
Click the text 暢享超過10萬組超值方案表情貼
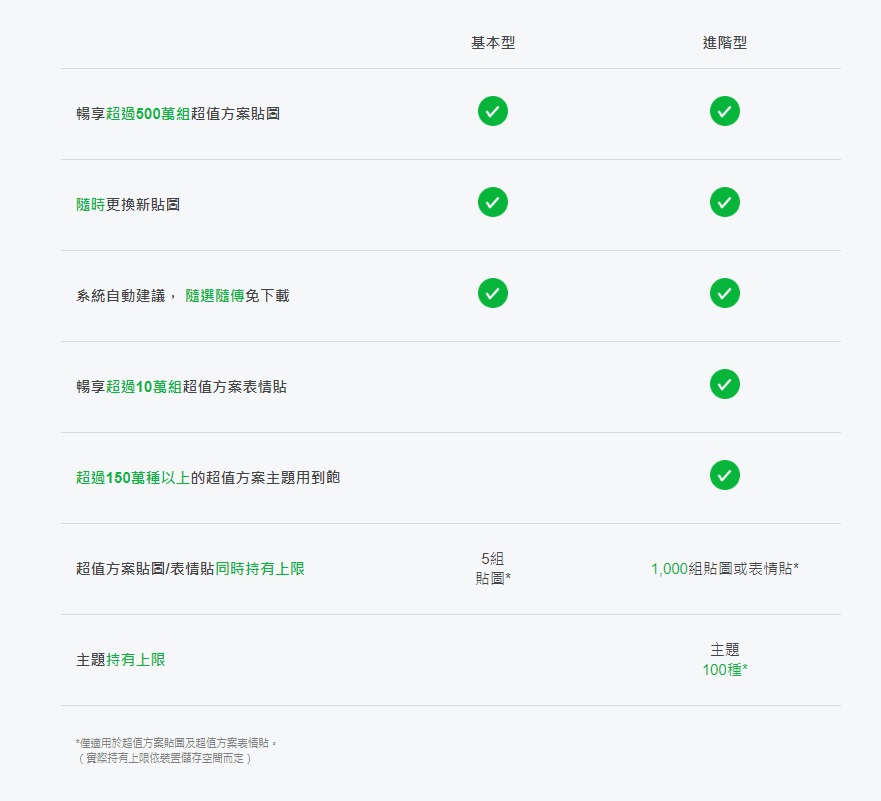pos(181,386)
